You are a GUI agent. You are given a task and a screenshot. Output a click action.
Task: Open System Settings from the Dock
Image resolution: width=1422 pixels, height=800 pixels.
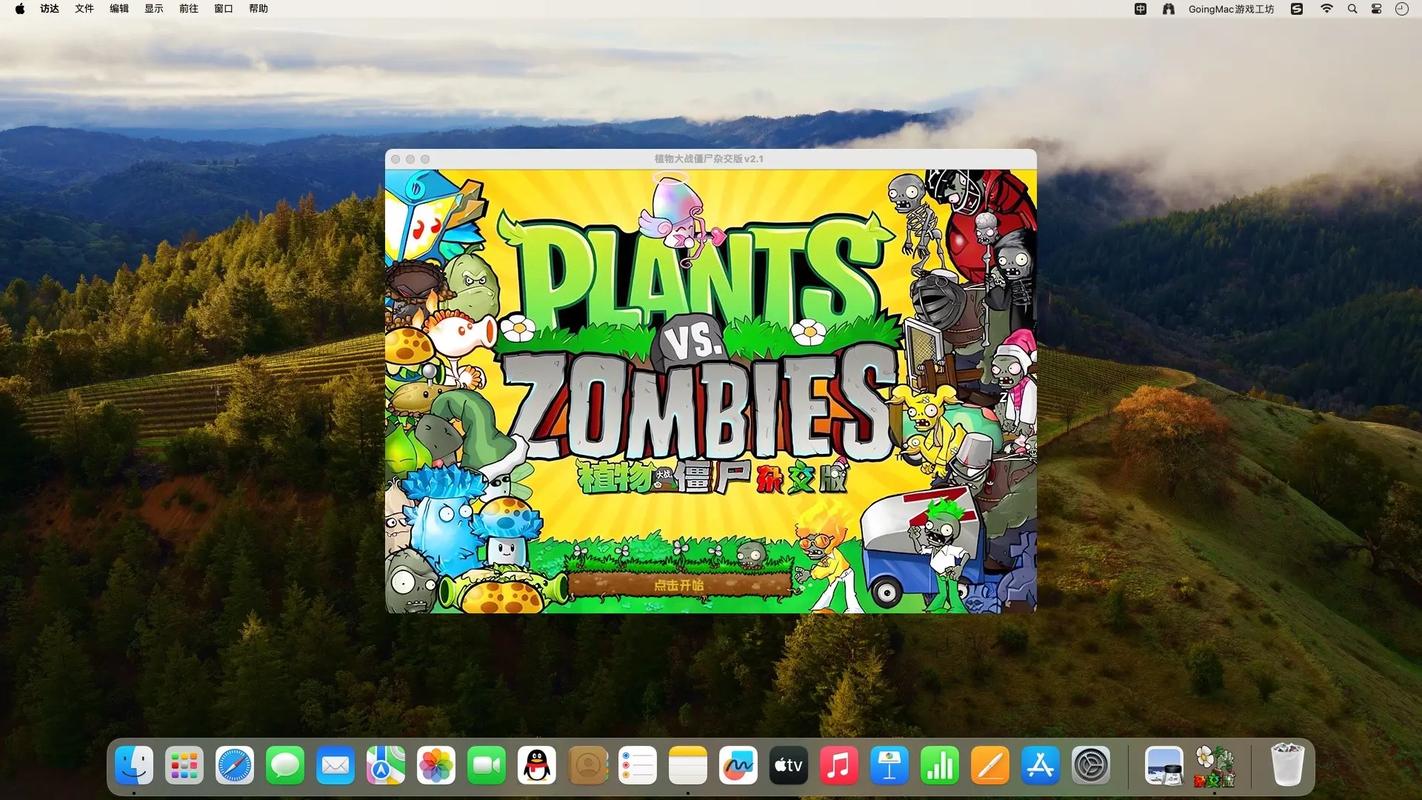[x=1091, y=766]
